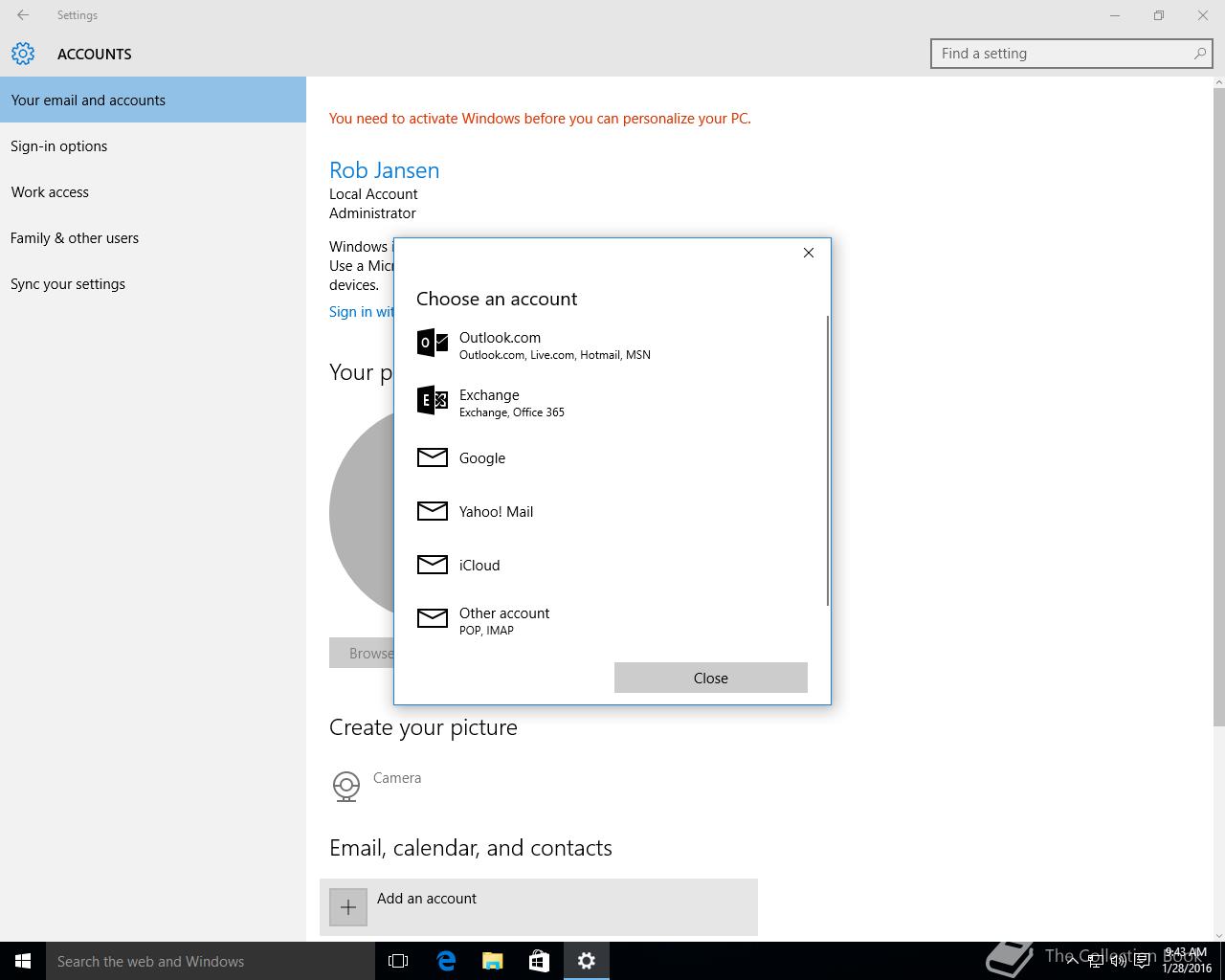Choose Outlook.com account type
This screenshot has height=980, width=1225.
tap(612, 345)
